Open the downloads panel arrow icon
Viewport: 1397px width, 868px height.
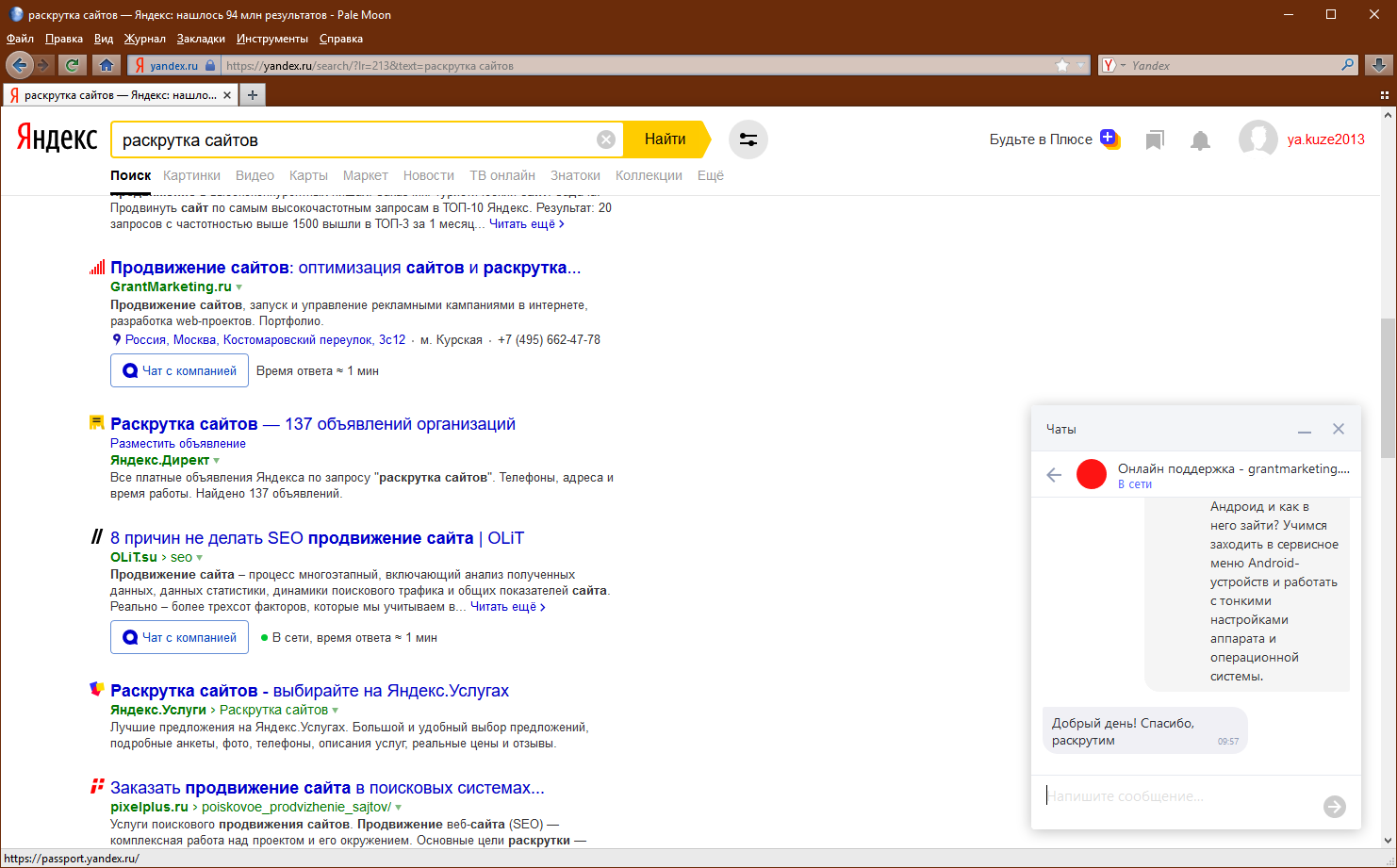pos(1378,65)
